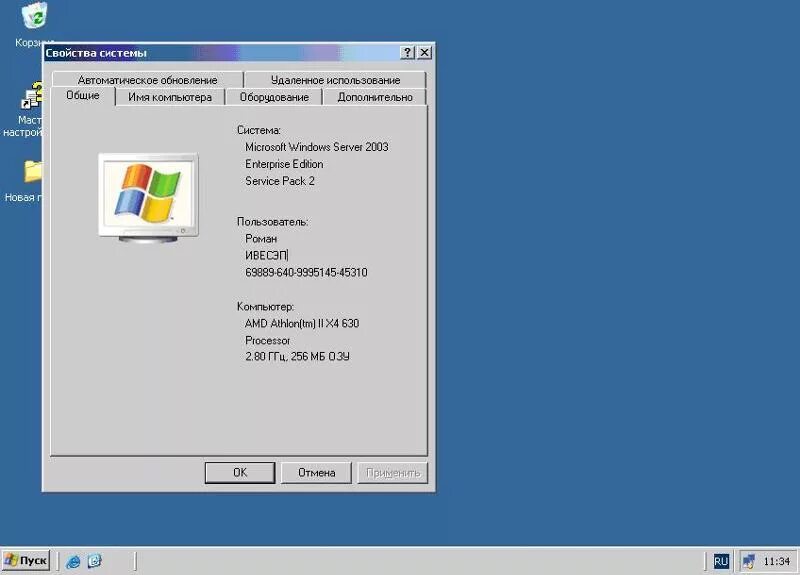Click the Enterprise Edition text

click(284, 164)
